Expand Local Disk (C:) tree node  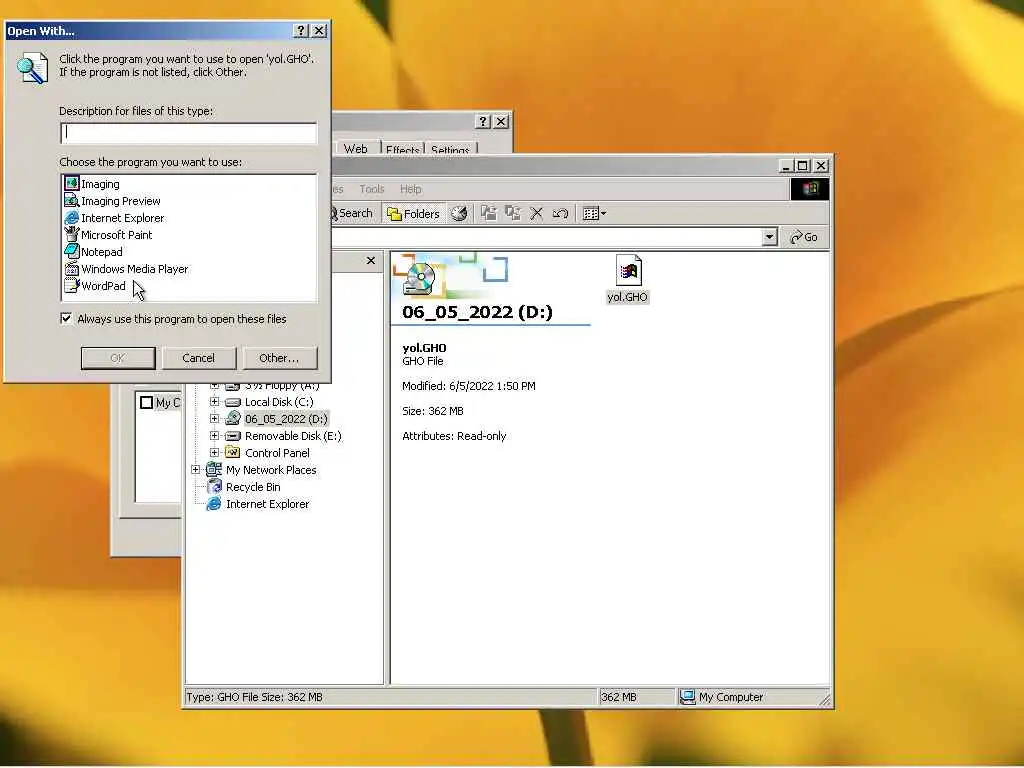pos(214,402)
